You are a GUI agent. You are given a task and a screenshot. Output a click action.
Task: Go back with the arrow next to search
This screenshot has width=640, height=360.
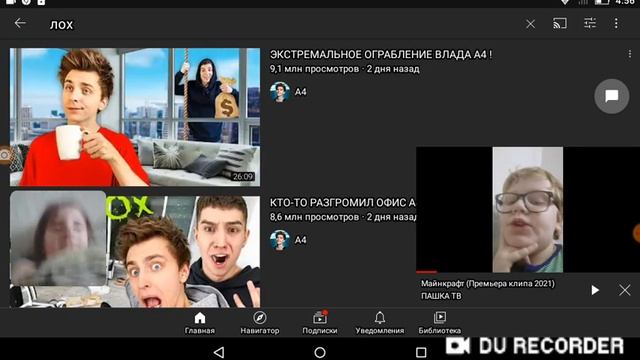click(x=20, y=23)
